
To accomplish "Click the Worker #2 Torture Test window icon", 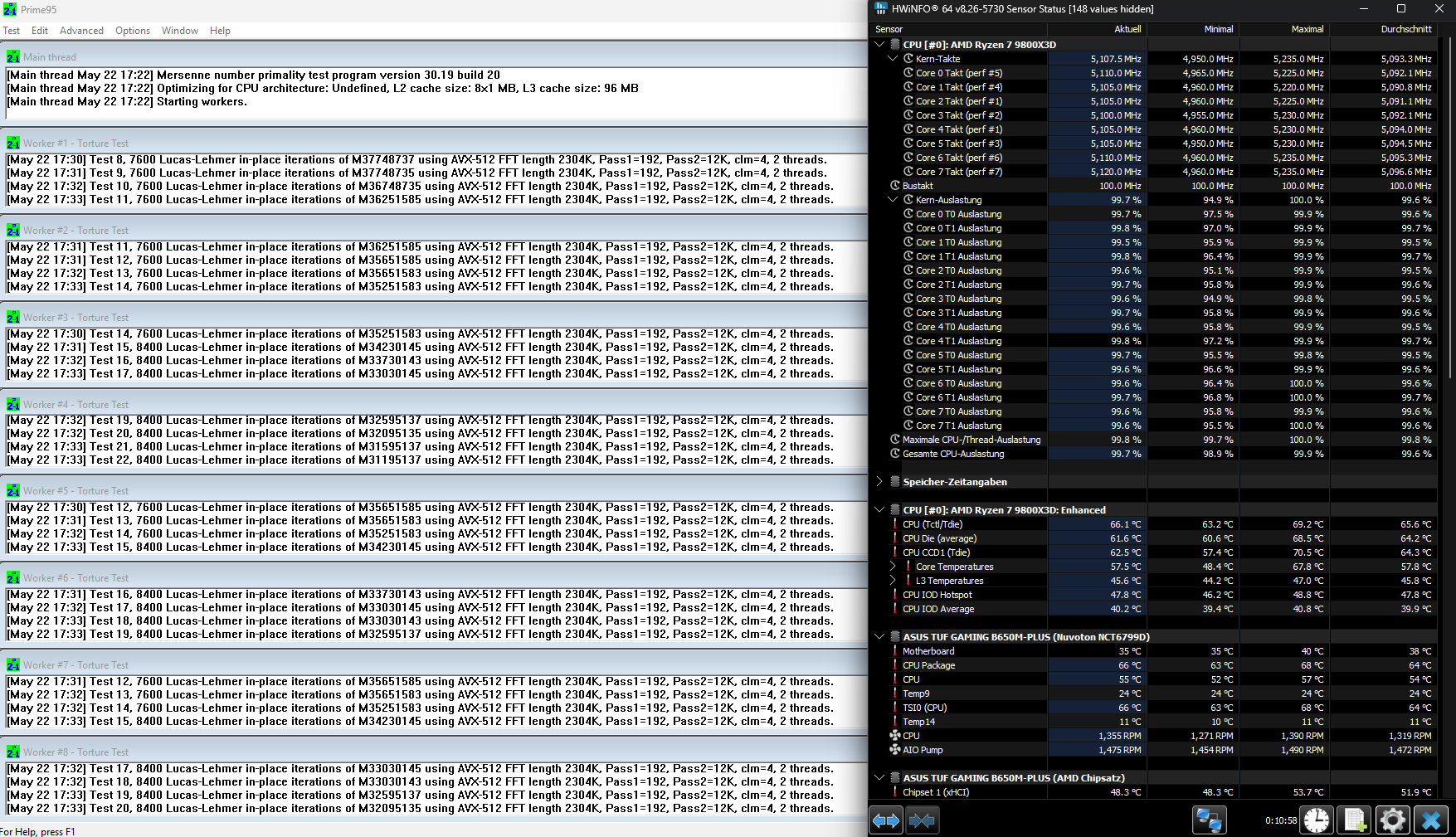I will pos(13,230).
